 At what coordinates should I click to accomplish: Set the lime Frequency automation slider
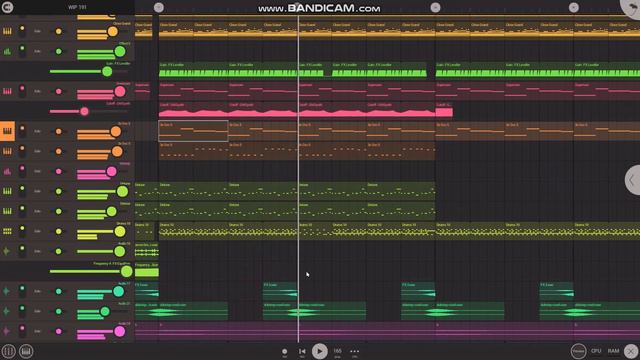click(127, 271)
